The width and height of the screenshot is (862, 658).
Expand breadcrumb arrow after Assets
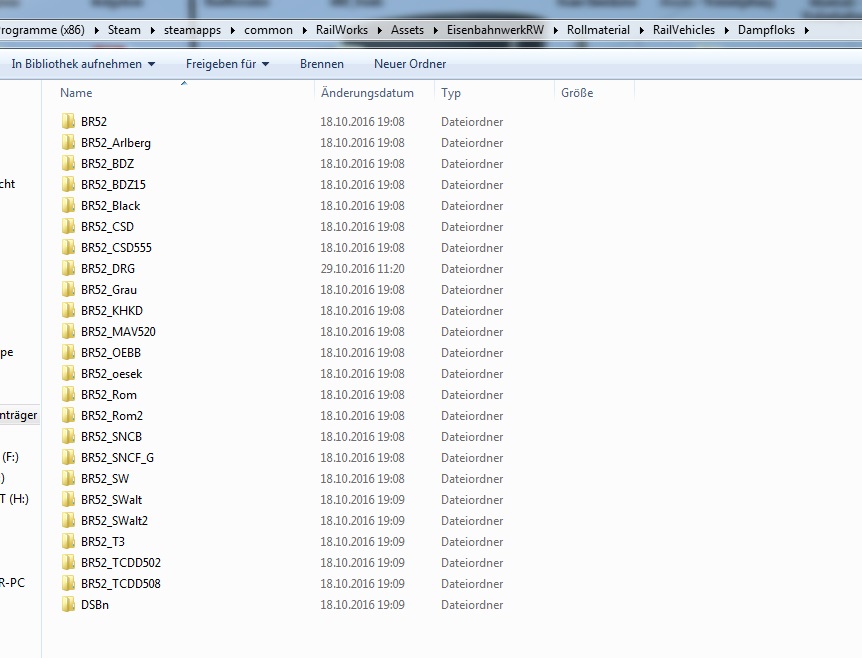point(435,30)
